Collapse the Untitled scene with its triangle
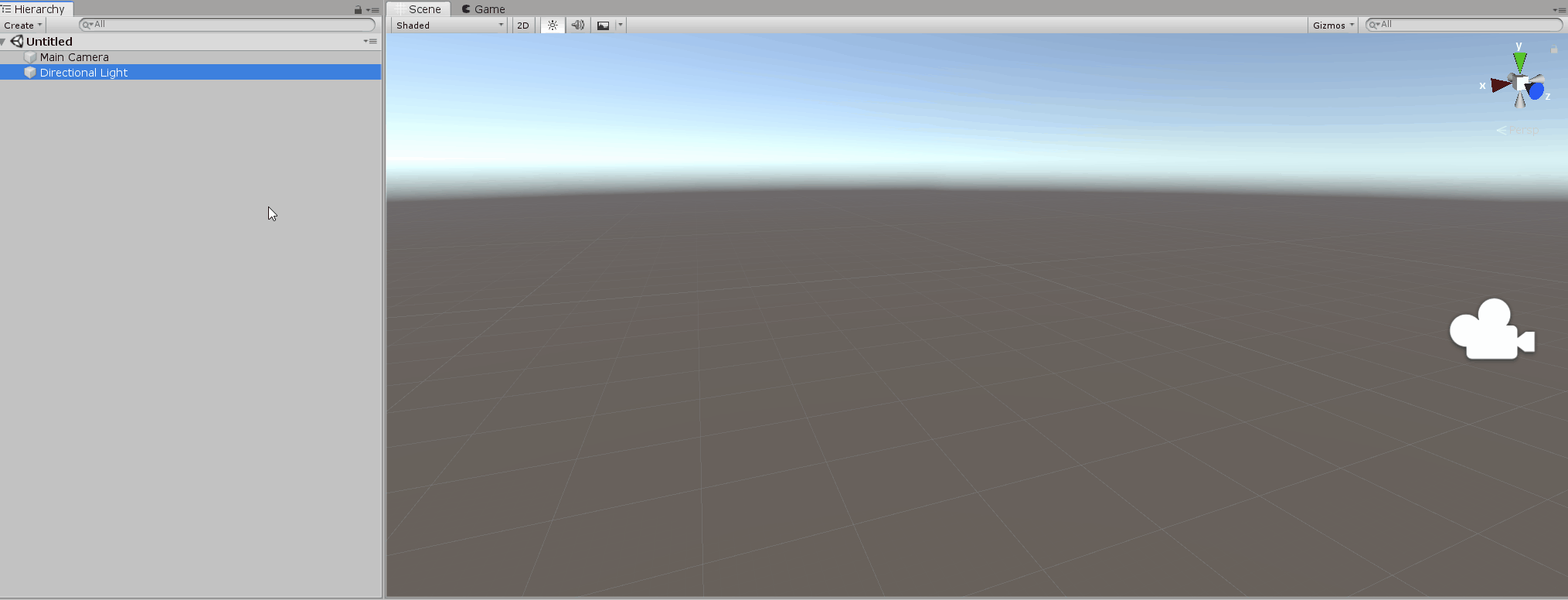 tap(4, 42)
